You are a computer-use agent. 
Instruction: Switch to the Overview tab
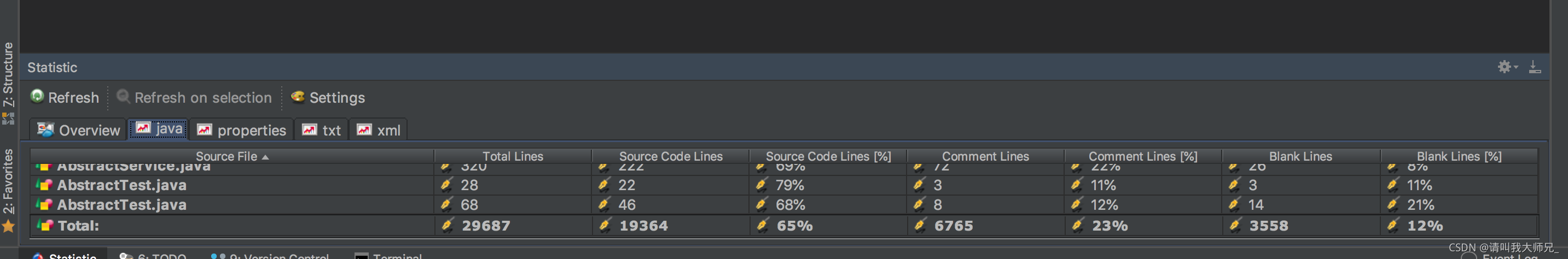coord(79,130)
